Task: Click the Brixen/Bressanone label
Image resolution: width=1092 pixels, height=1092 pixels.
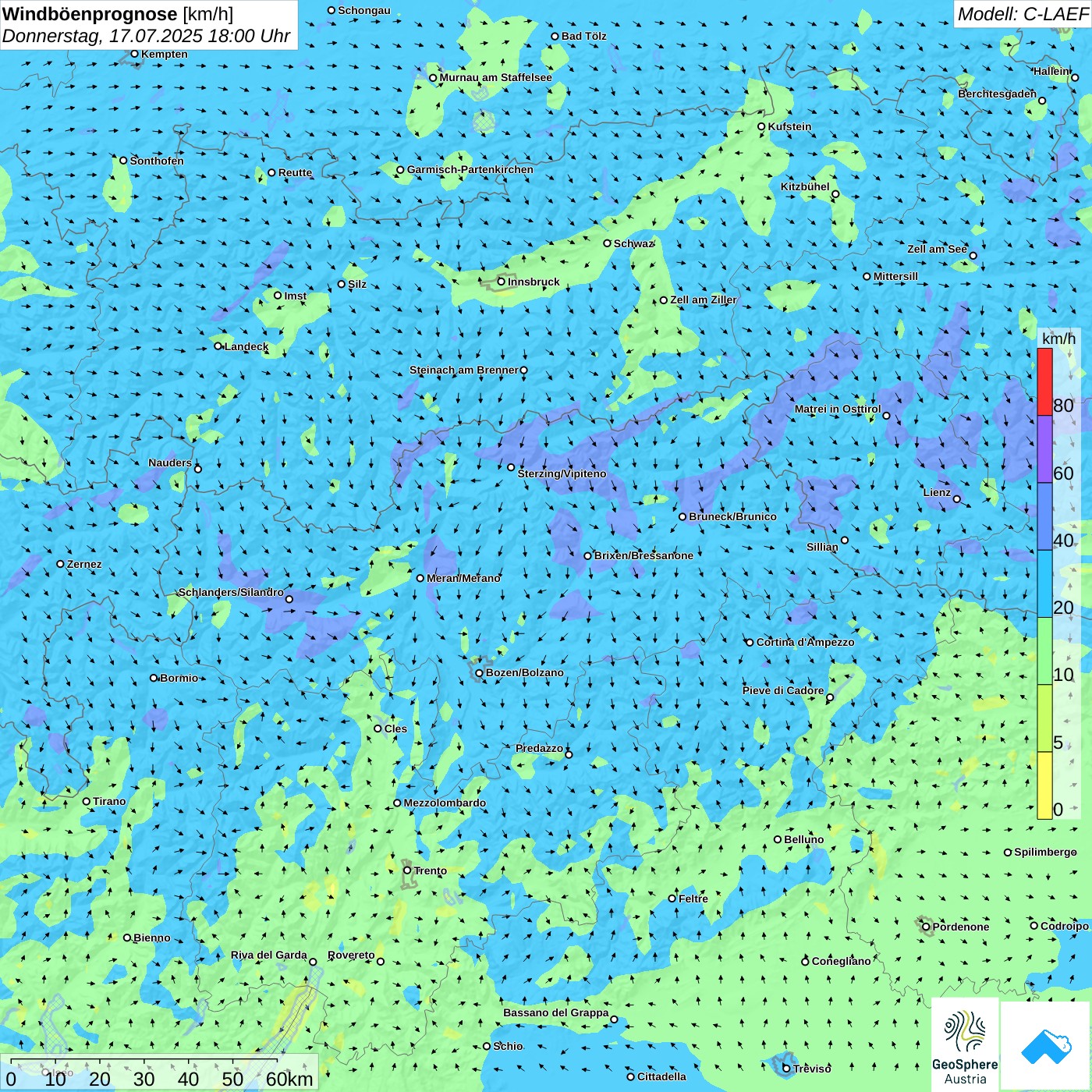Action: coord(643,555)
